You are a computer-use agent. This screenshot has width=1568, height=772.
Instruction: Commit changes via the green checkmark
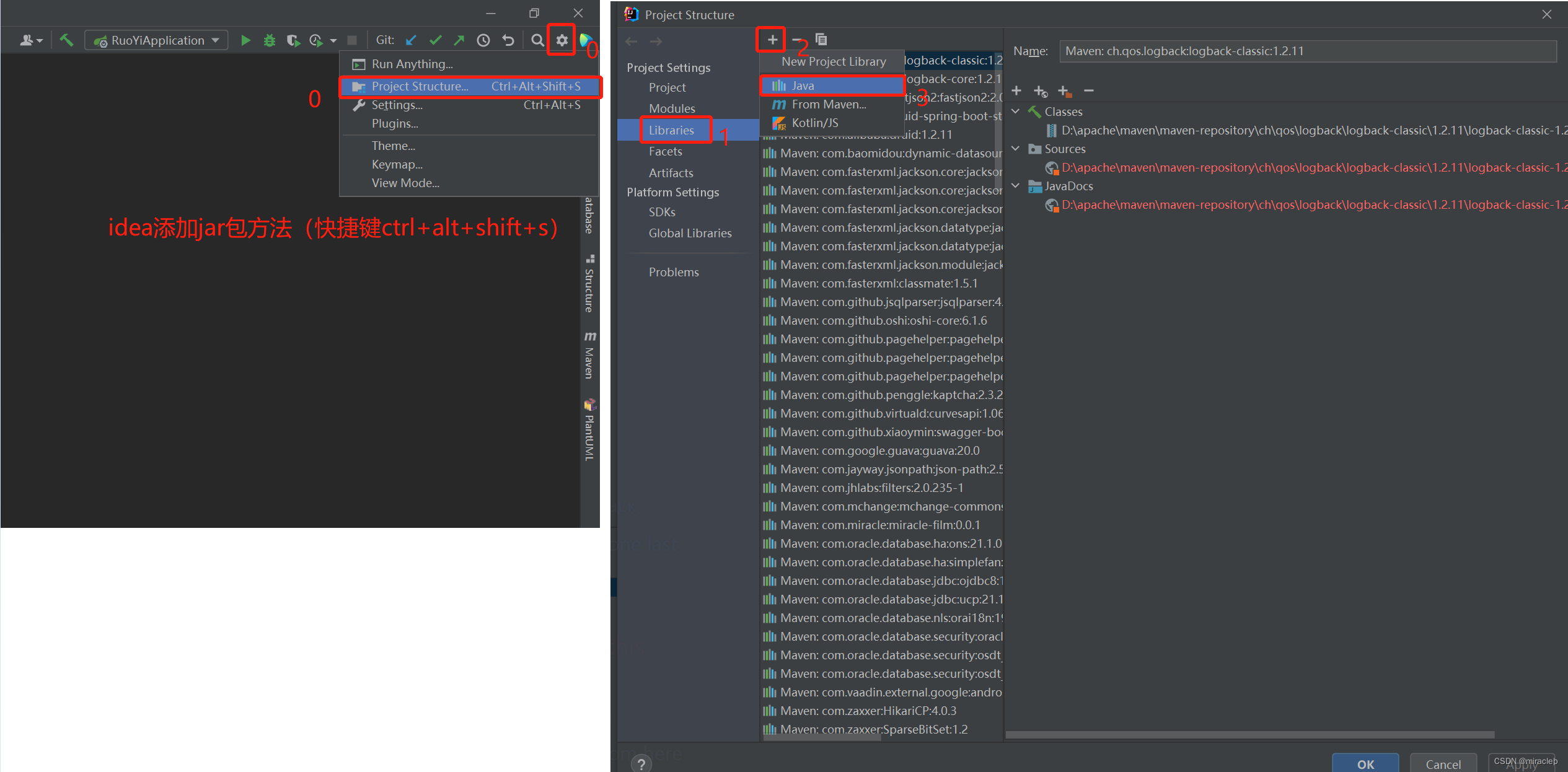435,40
